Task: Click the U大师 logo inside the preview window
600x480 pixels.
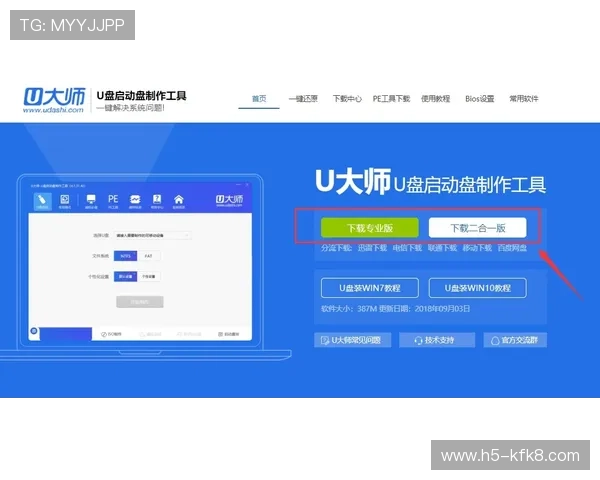Action: [229, 200]
